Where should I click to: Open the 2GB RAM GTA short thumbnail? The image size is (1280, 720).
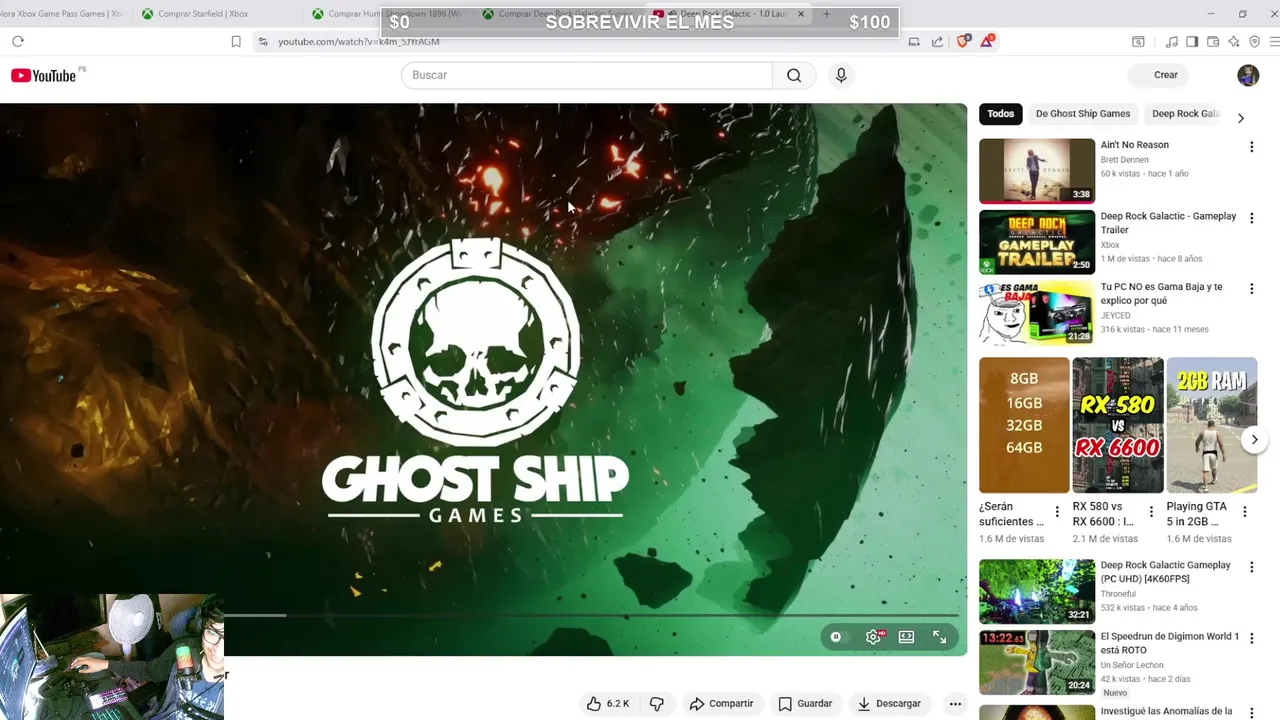point(1212,425)
